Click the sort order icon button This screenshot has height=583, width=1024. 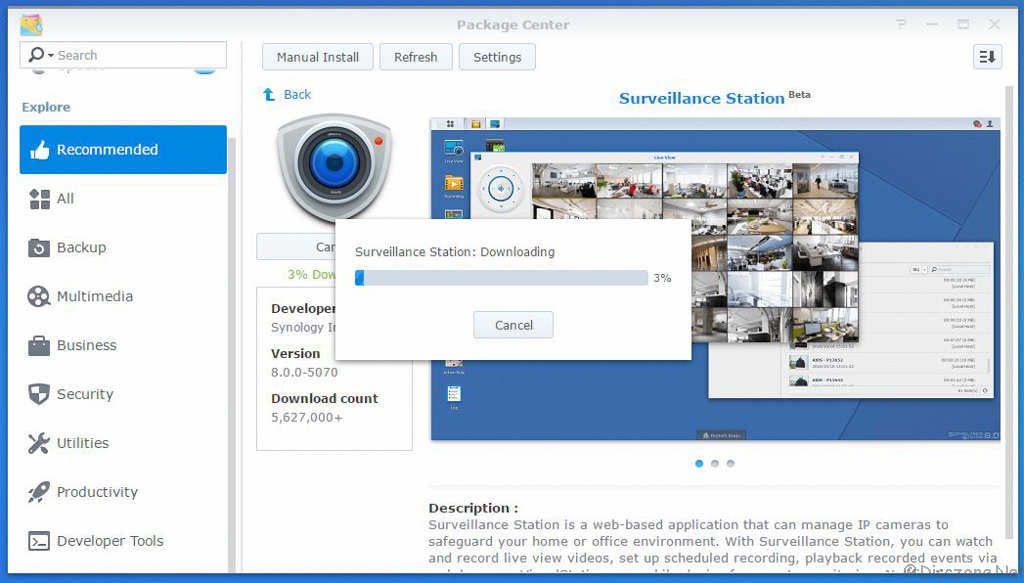[987, 57]
